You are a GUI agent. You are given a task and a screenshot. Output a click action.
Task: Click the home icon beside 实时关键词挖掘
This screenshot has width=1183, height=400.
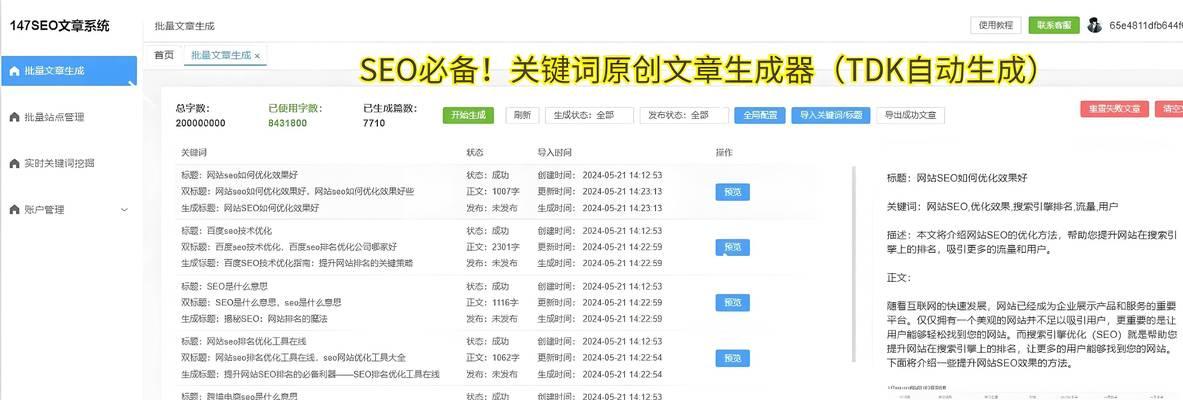point(14,163)
